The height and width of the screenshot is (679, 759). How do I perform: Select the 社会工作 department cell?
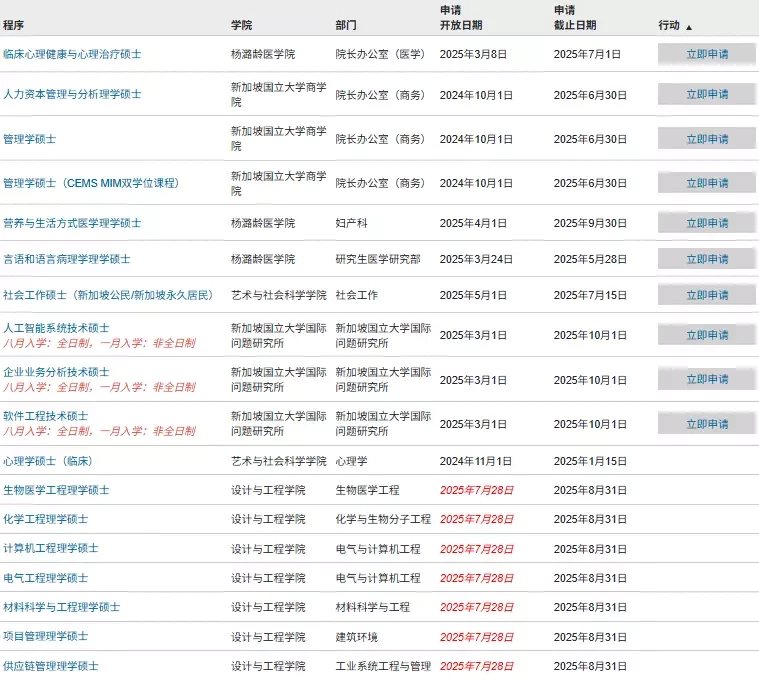point(357,295)
